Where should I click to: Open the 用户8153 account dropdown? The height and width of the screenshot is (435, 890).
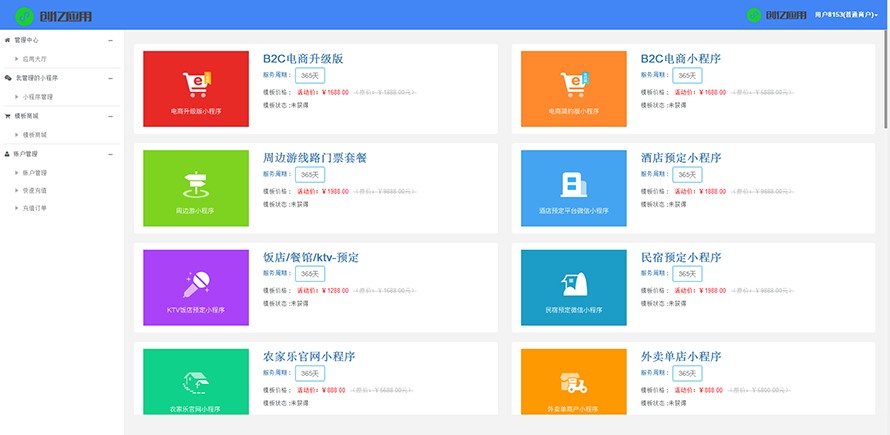[x=846, y=16]
